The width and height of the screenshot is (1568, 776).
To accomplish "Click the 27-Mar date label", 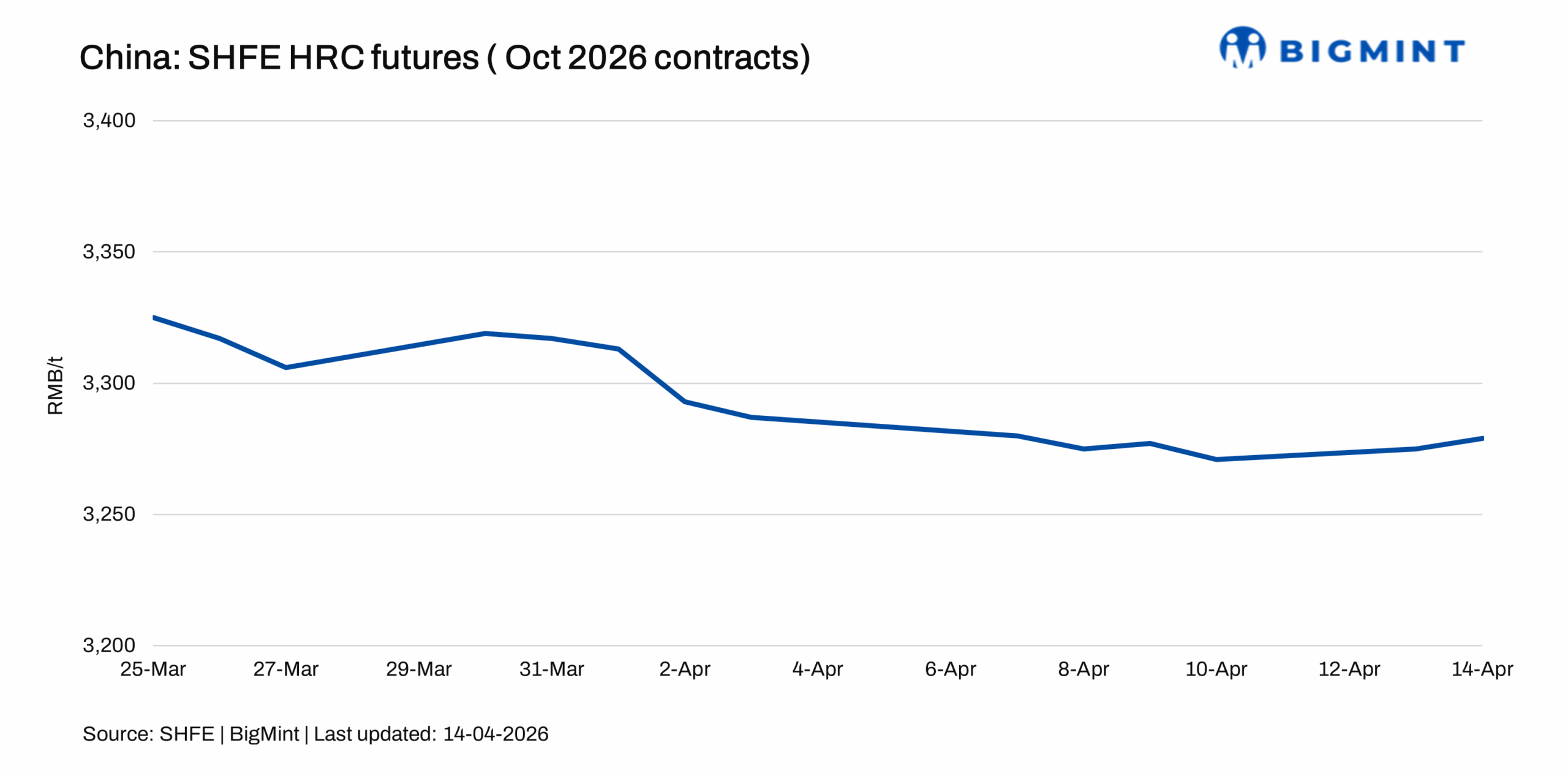I will coord(285,669).
